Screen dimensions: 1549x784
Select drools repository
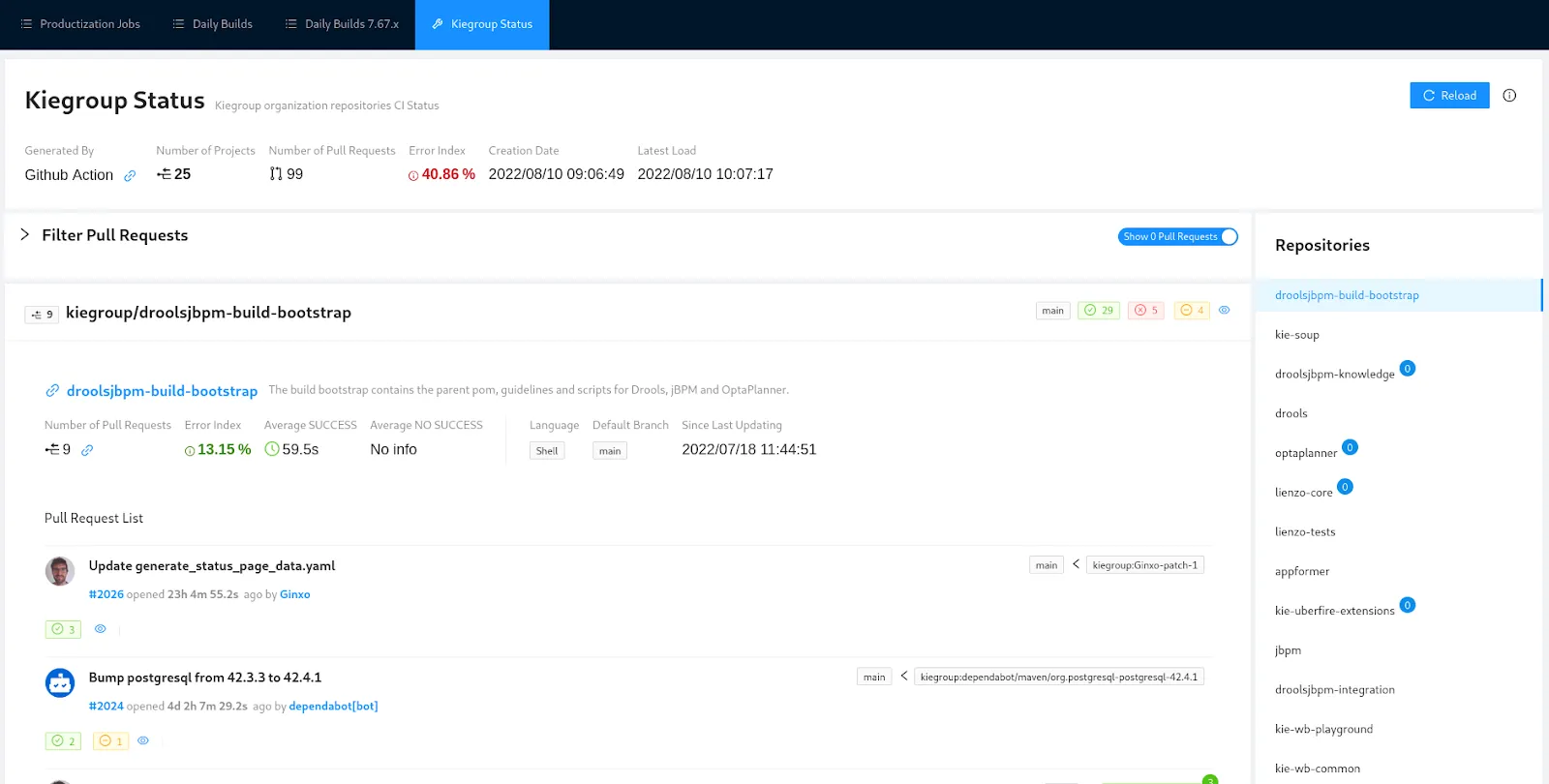coord(1291,413)
